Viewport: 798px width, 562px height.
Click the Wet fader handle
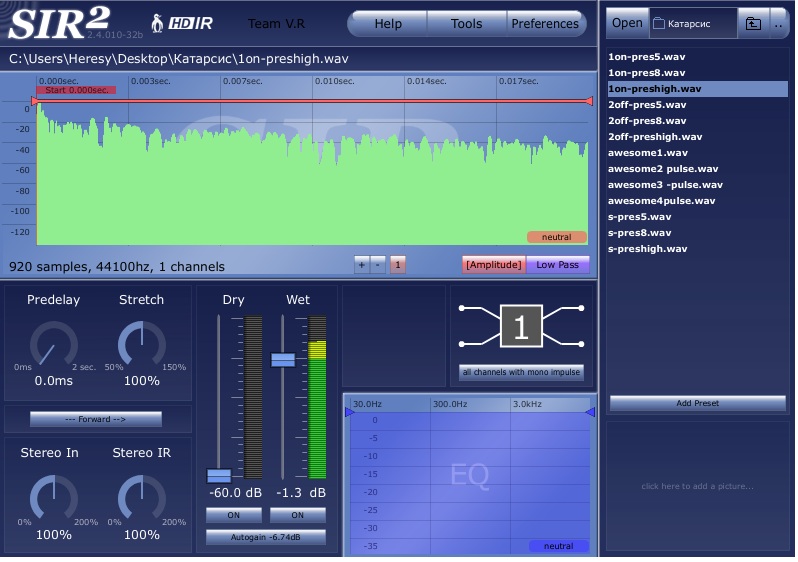(x=283, y=360)
